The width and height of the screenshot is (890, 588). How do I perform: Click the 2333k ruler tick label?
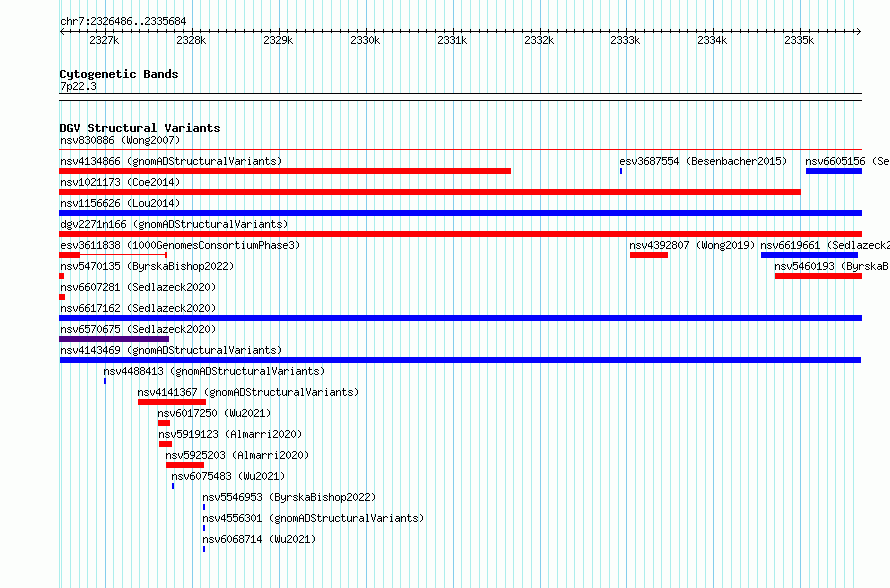tap(625, 40)
